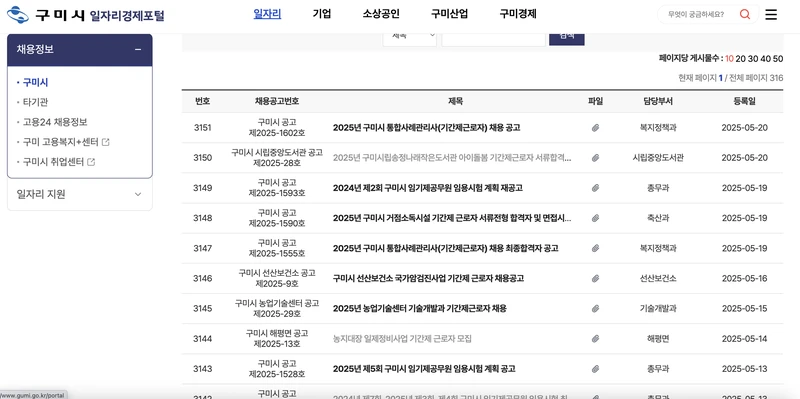Open attachment icon for post 3150

595,158
